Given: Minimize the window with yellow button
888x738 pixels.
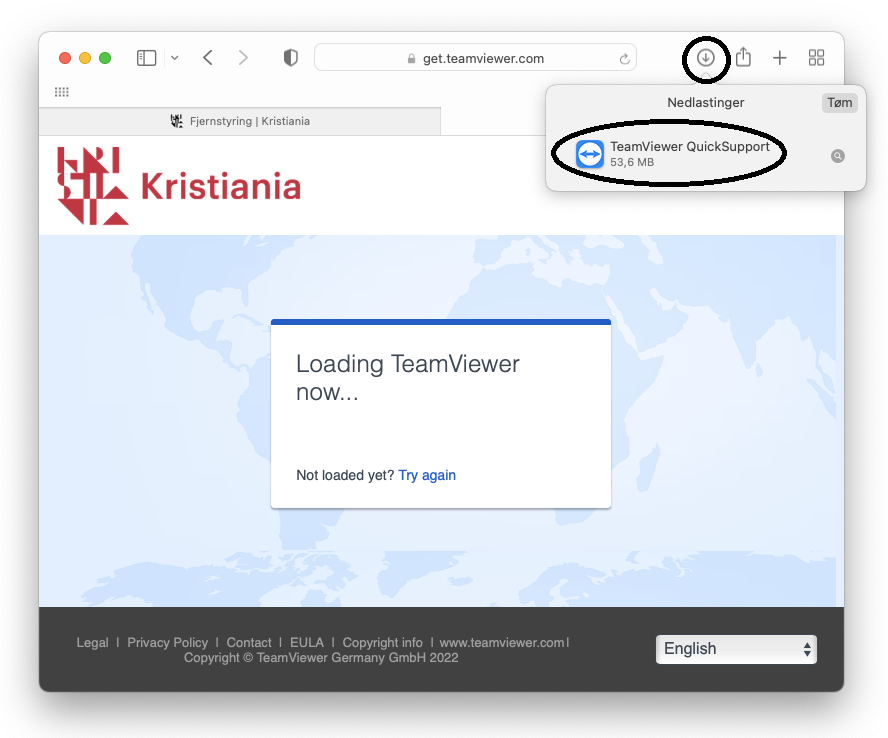Looking at the screenshot, I should click(85, 58).
